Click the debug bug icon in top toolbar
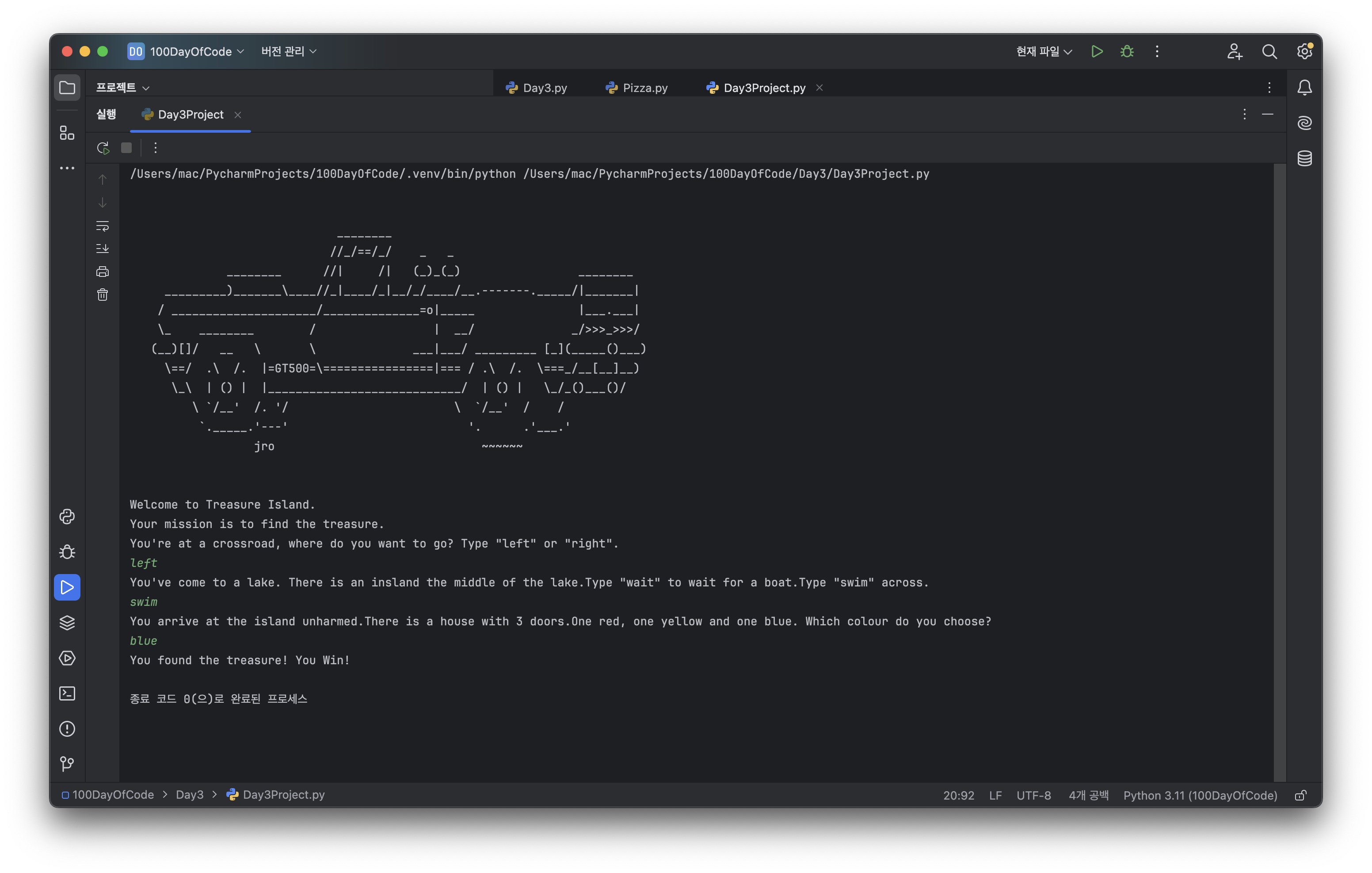1372x873 pixels. click(x=1126, y=51)
